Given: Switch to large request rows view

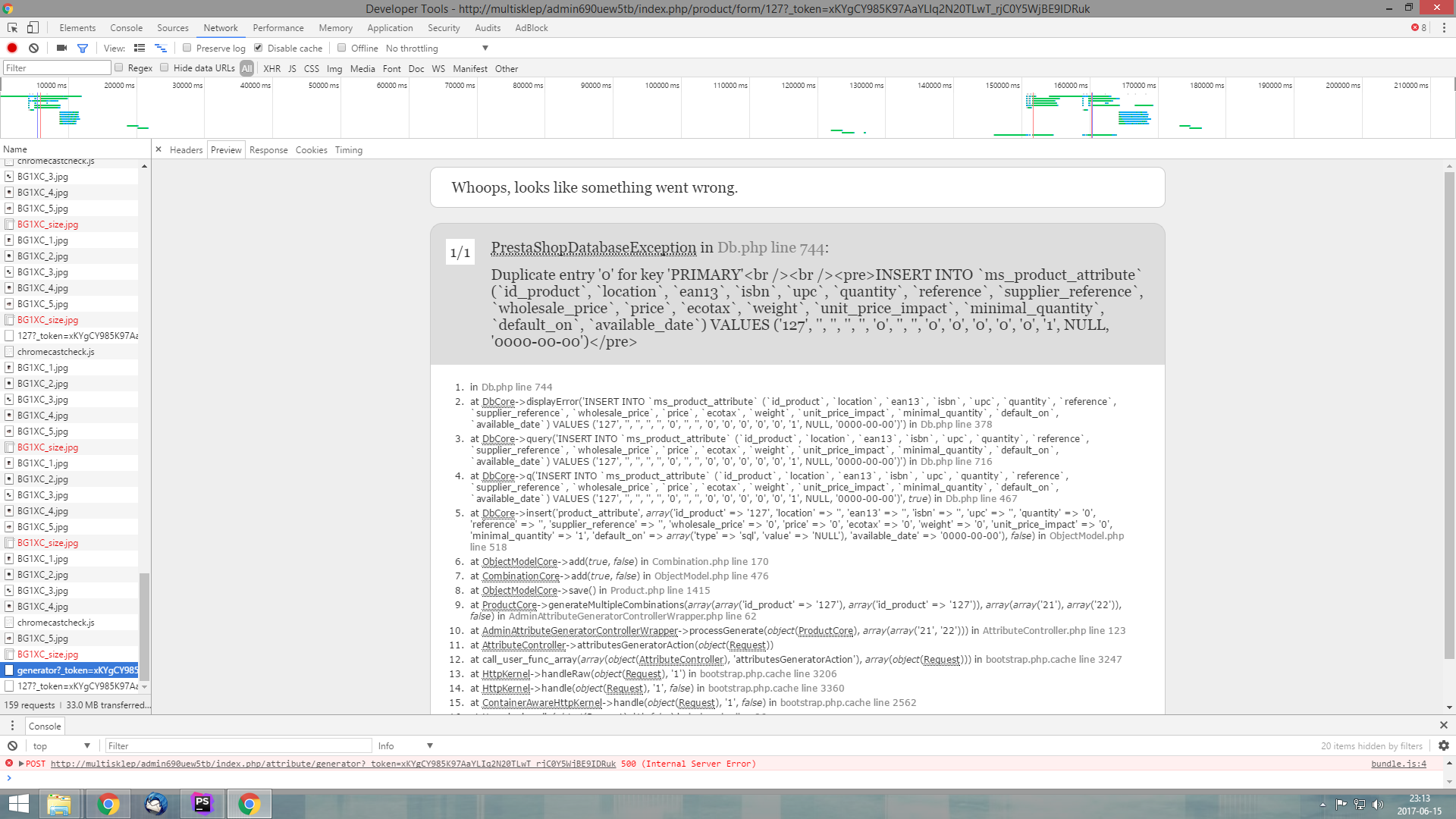Looking at the screenshot, I should coord(140,49).
